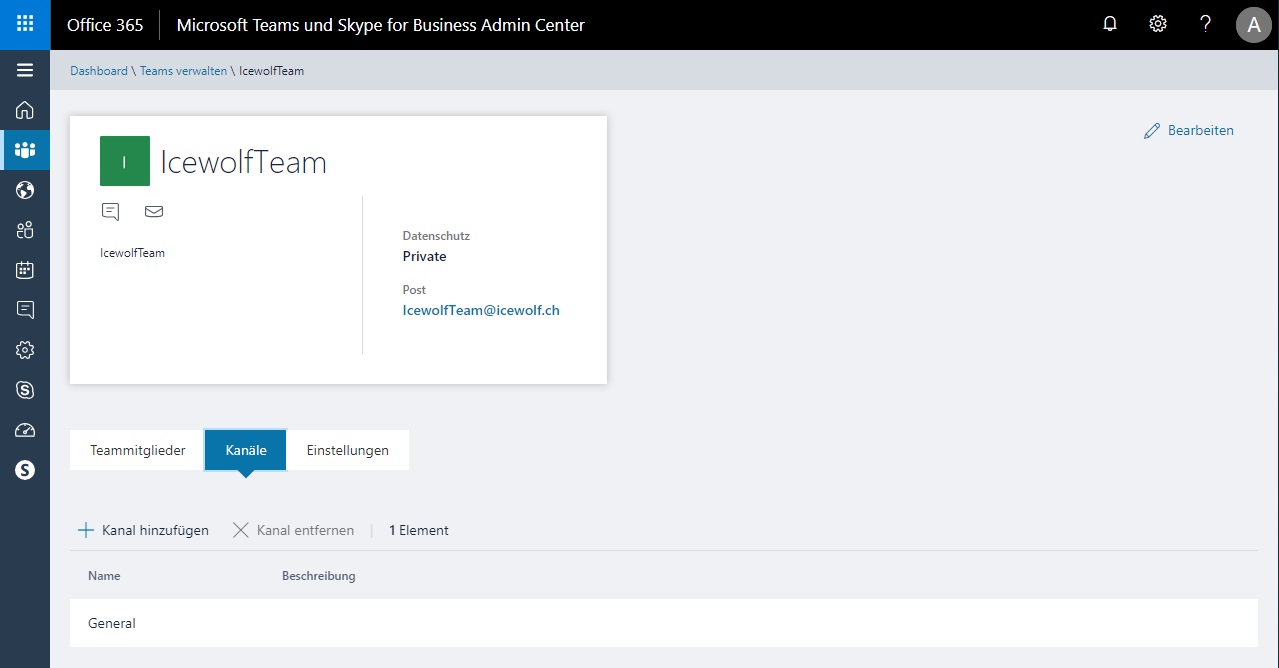Screen dimensions: 1279x668
Task: Select the General channel row
Action: pyautogui.click(x=663, y=623)
